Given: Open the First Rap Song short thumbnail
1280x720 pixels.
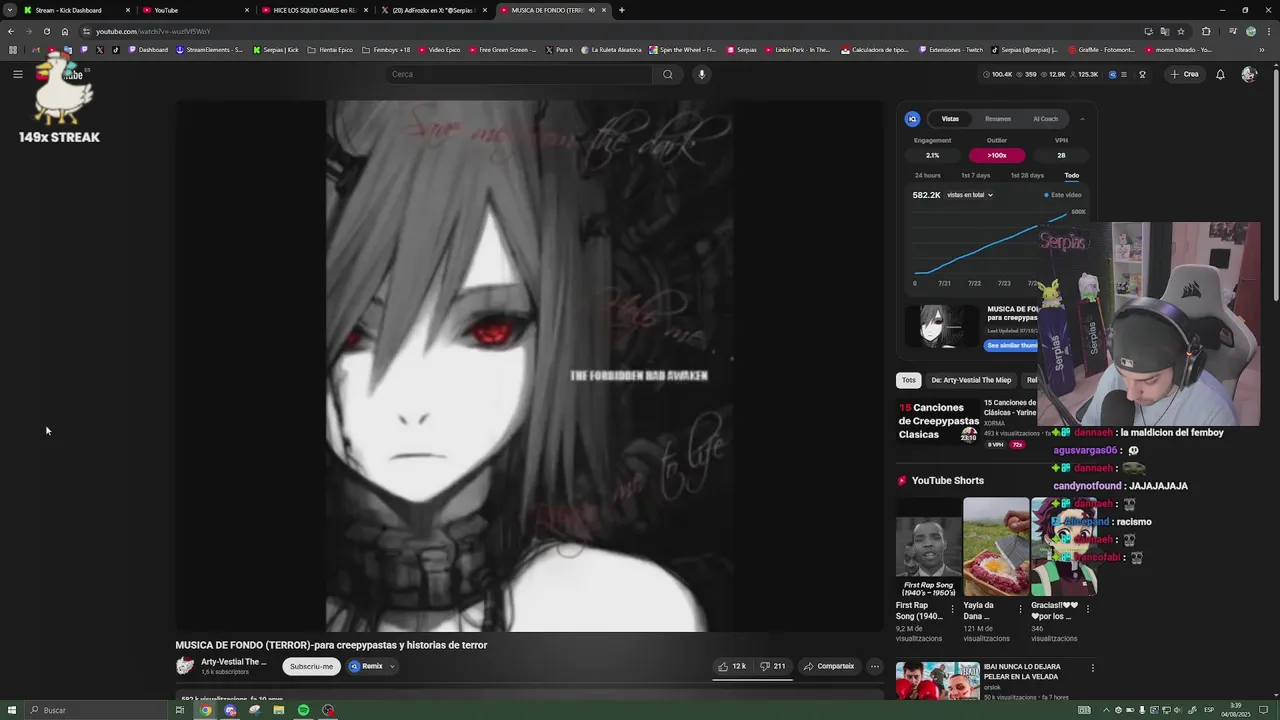Looking at the screenshot, I should pos(928,547).
